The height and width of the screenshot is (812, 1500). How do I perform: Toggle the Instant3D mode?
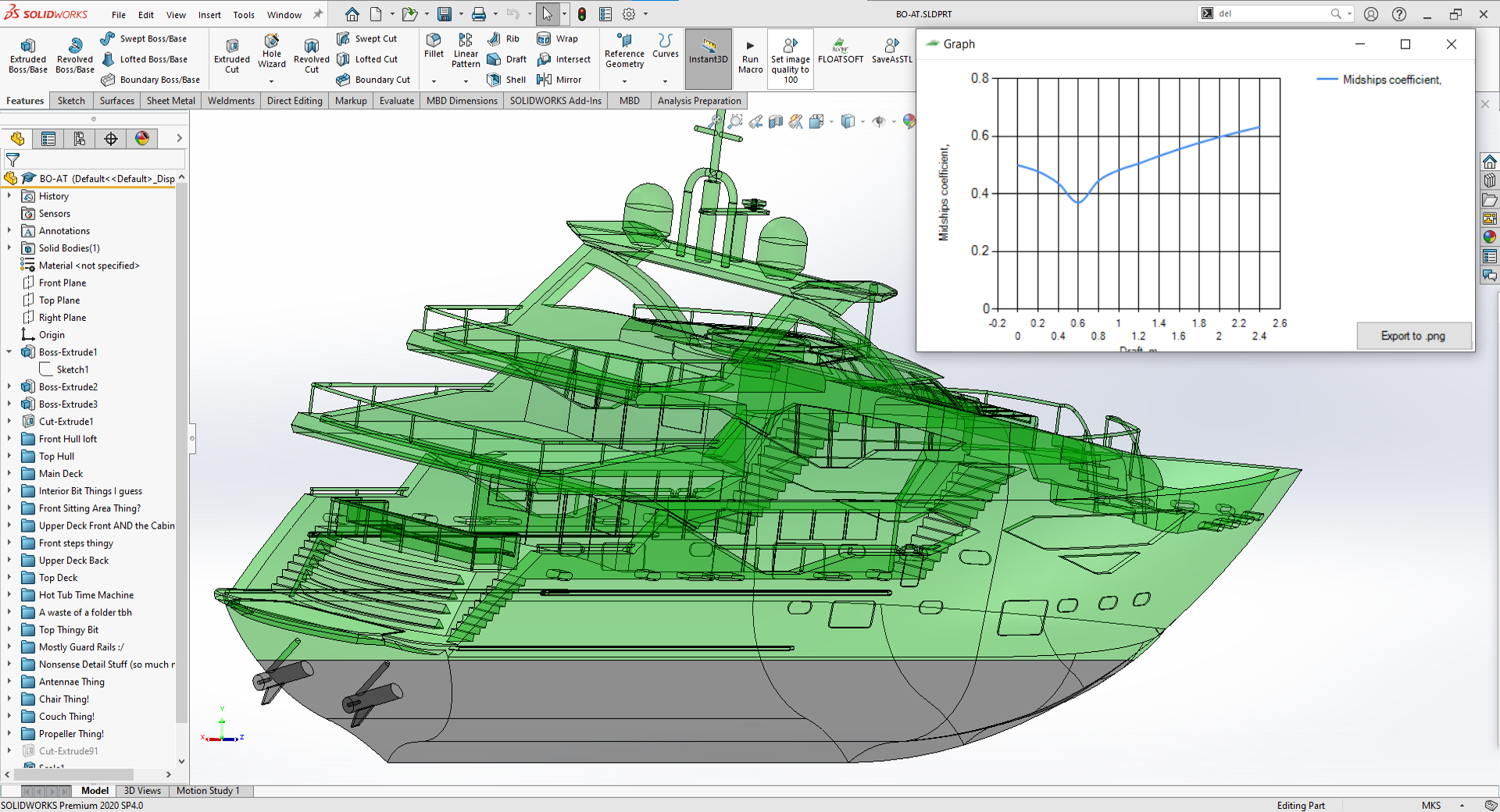(708, 52)
